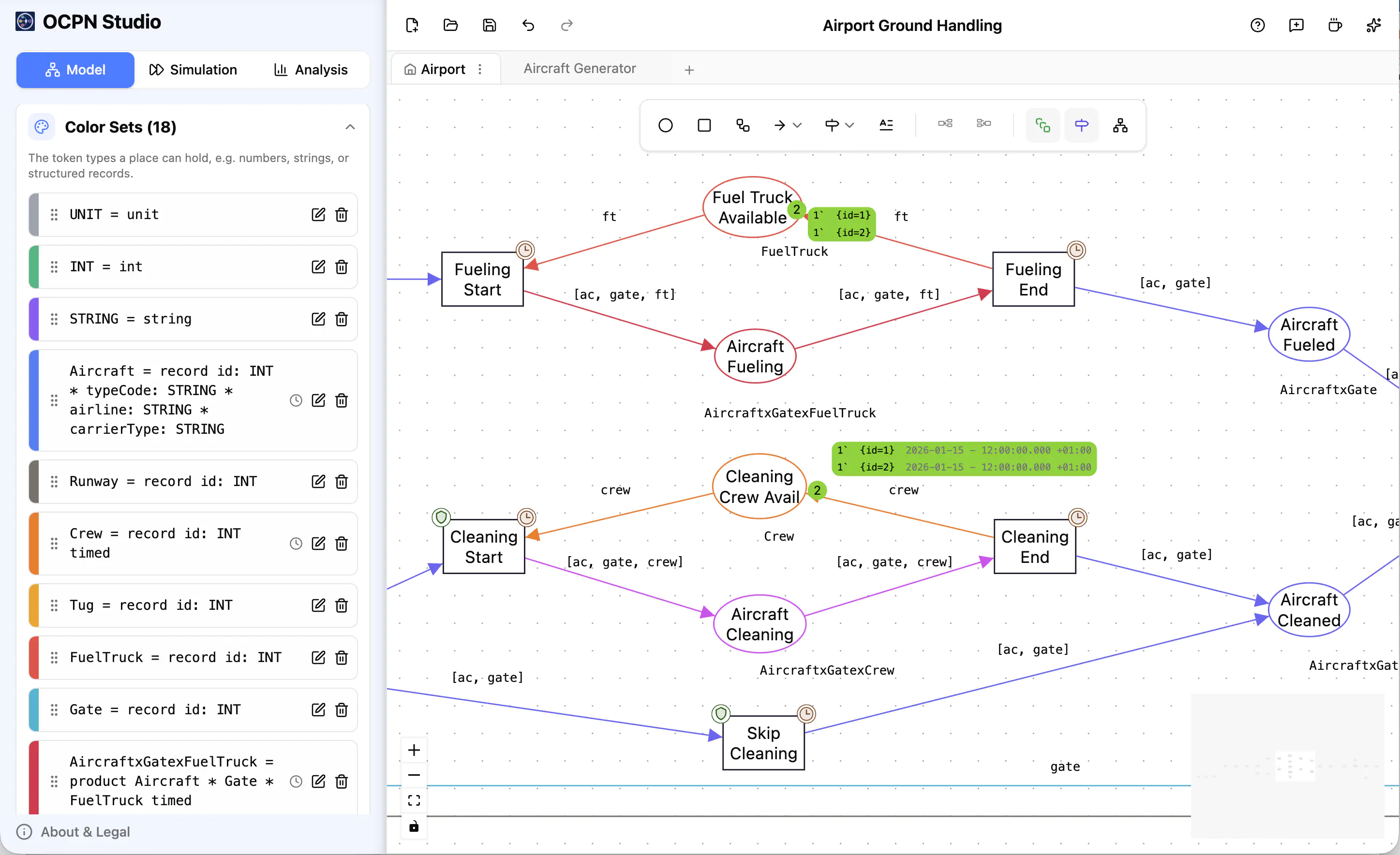This screenshot has width=1400, height=855.
Task: Zoom out of the canvas
Action: [x=414, y=775]
